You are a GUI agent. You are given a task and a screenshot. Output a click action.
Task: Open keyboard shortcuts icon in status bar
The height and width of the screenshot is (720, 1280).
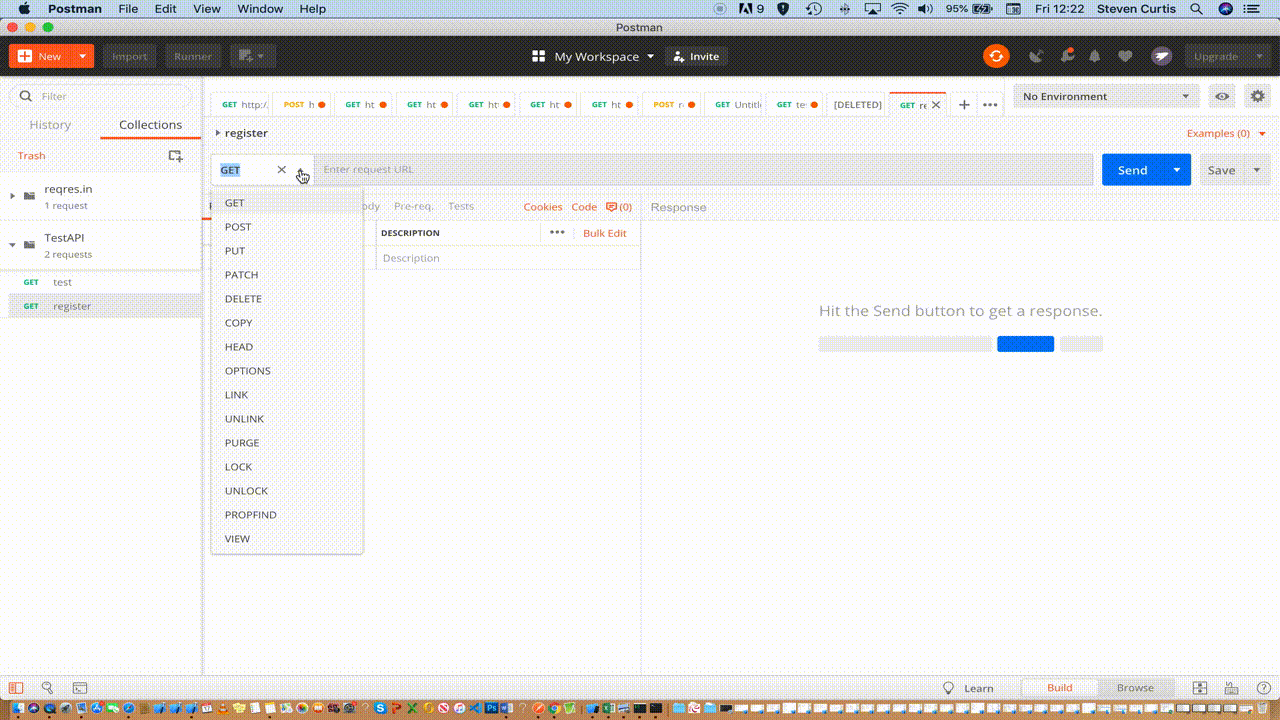point(1232,688)
